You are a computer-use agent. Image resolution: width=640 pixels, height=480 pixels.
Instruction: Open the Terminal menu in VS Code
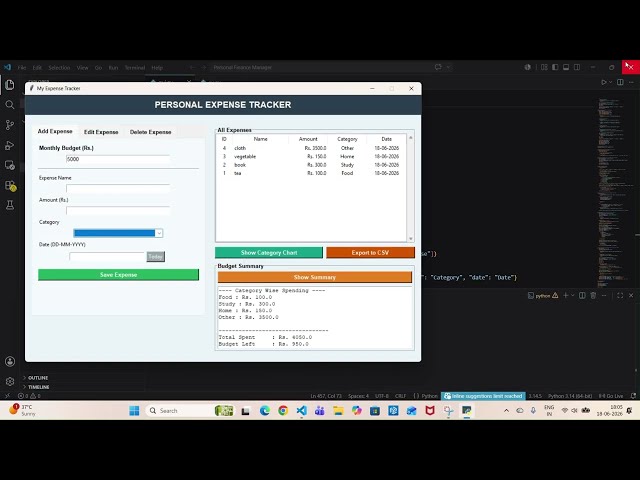135,67
